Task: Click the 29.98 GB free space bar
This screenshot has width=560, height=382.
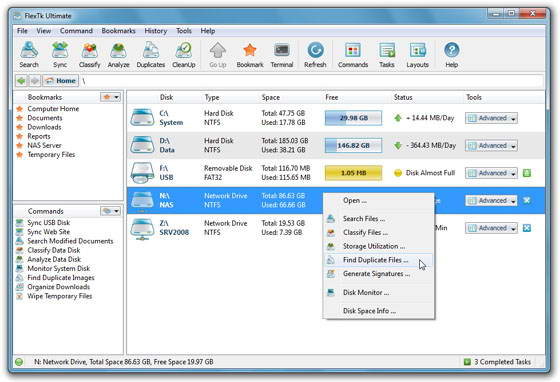Action: [x=353, y=118]
